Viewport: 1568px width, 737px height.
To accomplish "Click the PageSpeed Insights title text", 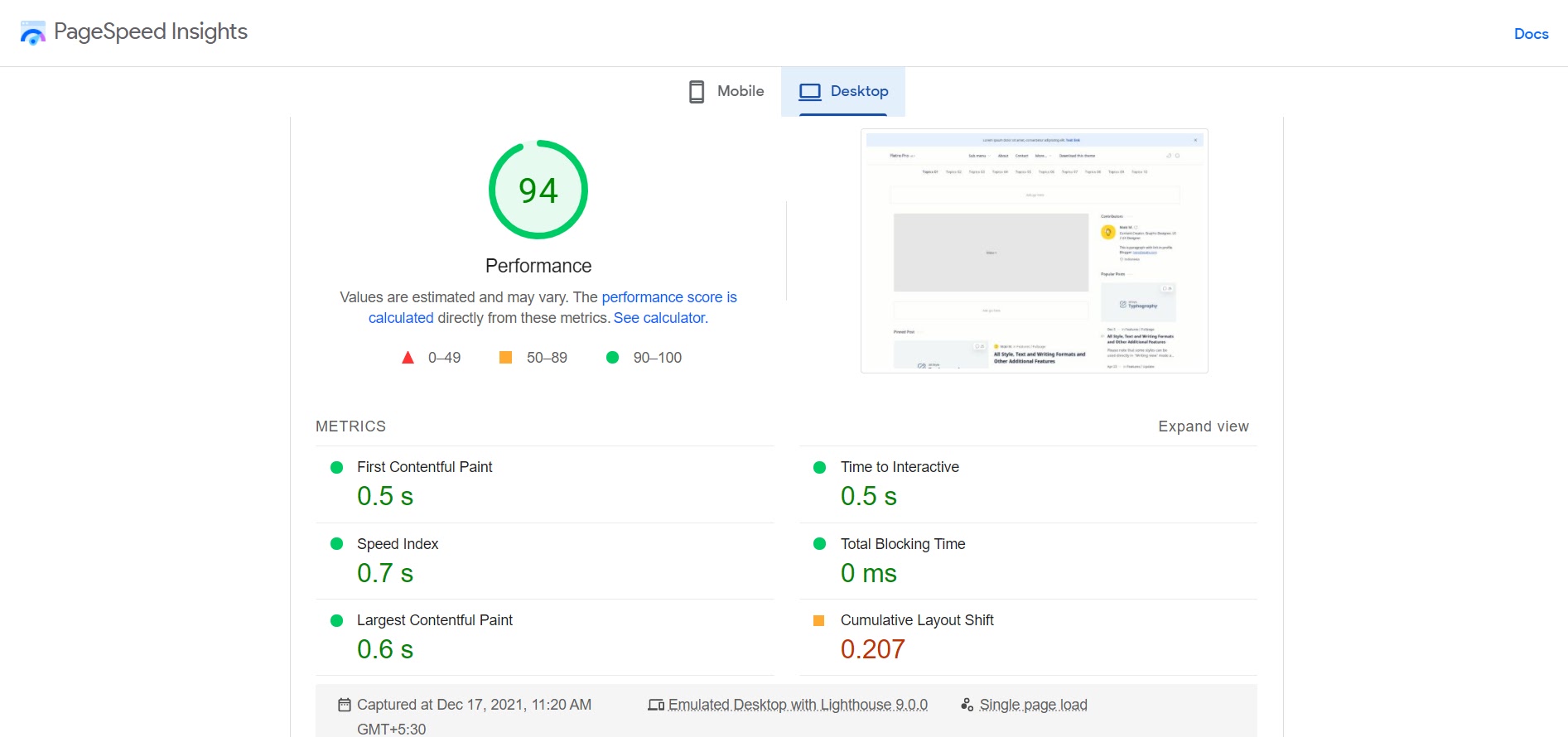I will click(x=151, y=31).
